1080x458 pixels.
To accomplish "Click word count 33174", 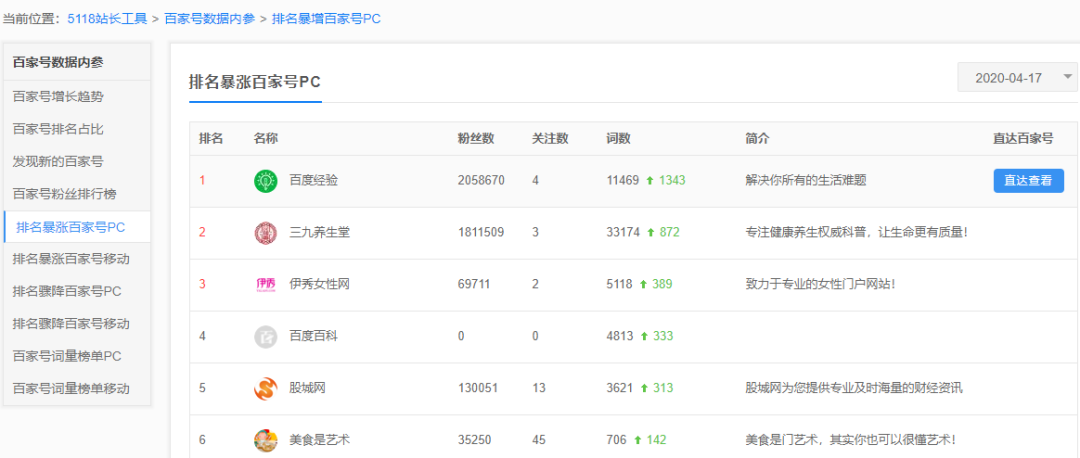I will pyautogui.click(x=623, y=232).
